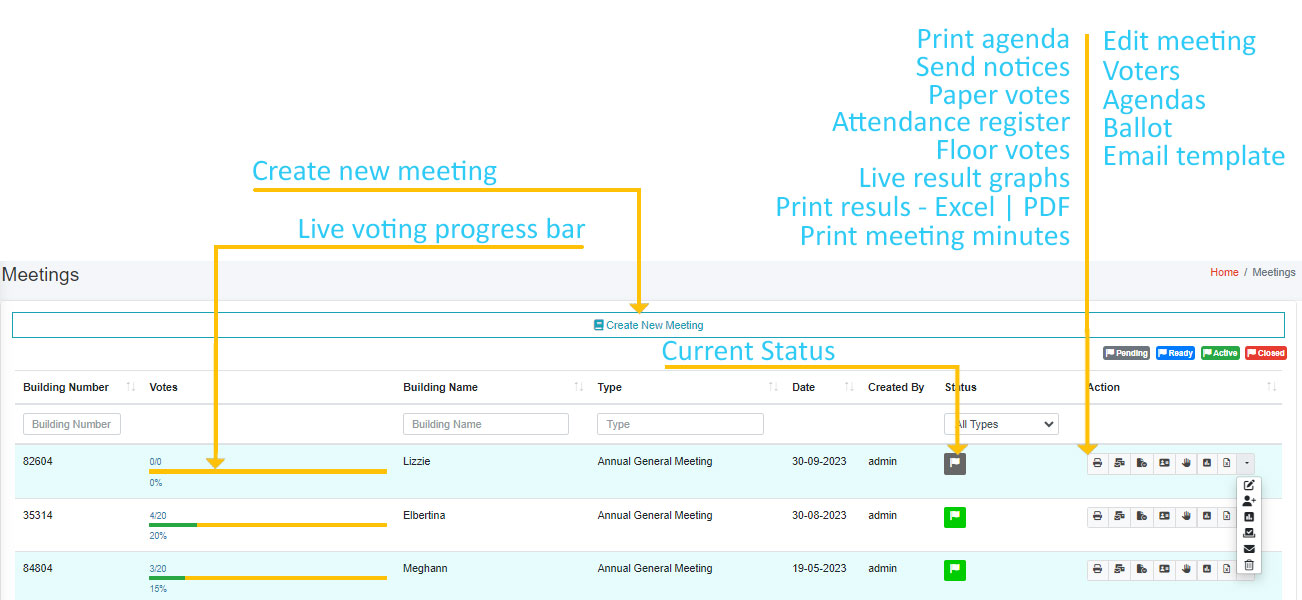The width and height of the screenshot is (1302, 600).
Task: Click the trash delete item in dropdown menu
Action: click(x=1248, y=565)
